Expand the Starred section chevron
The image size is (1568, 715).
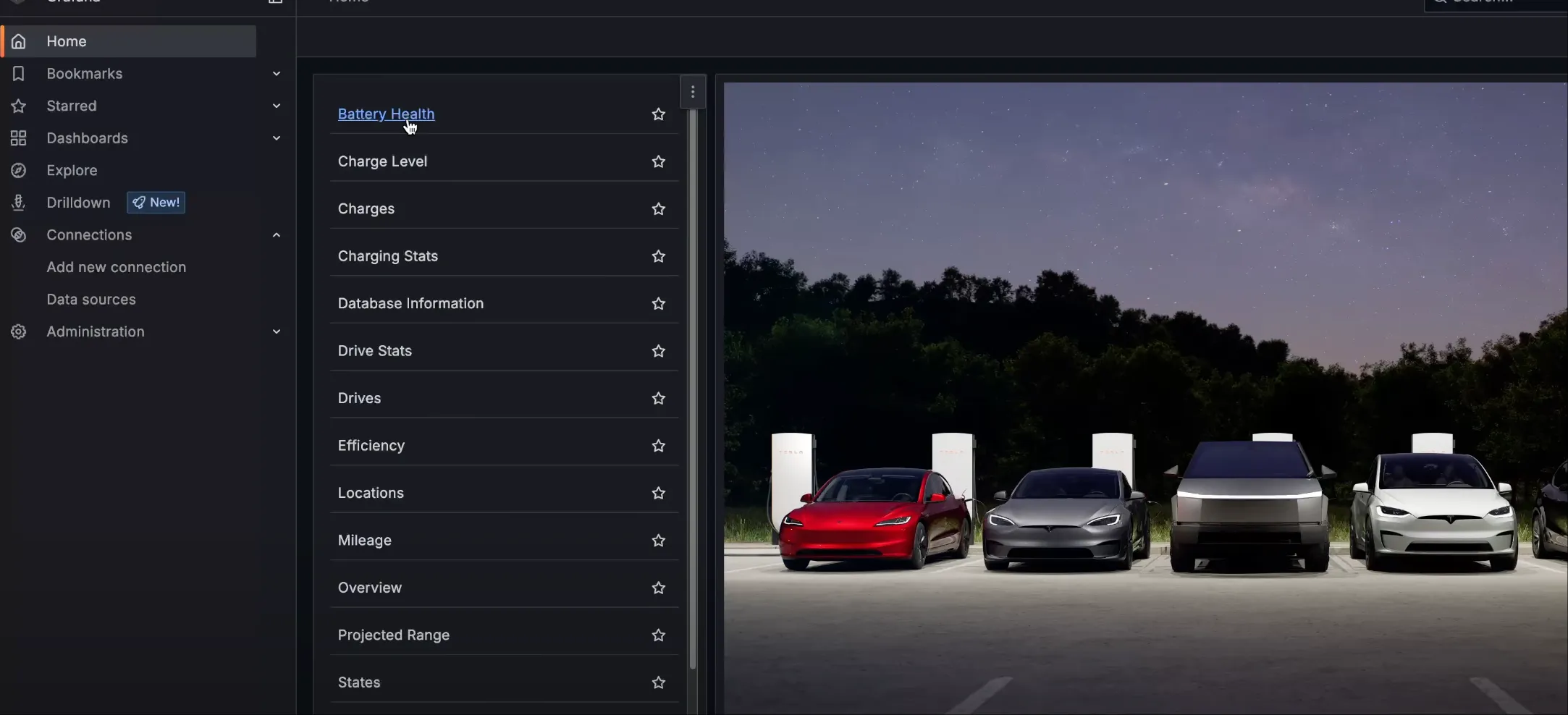tap(277, 106)
